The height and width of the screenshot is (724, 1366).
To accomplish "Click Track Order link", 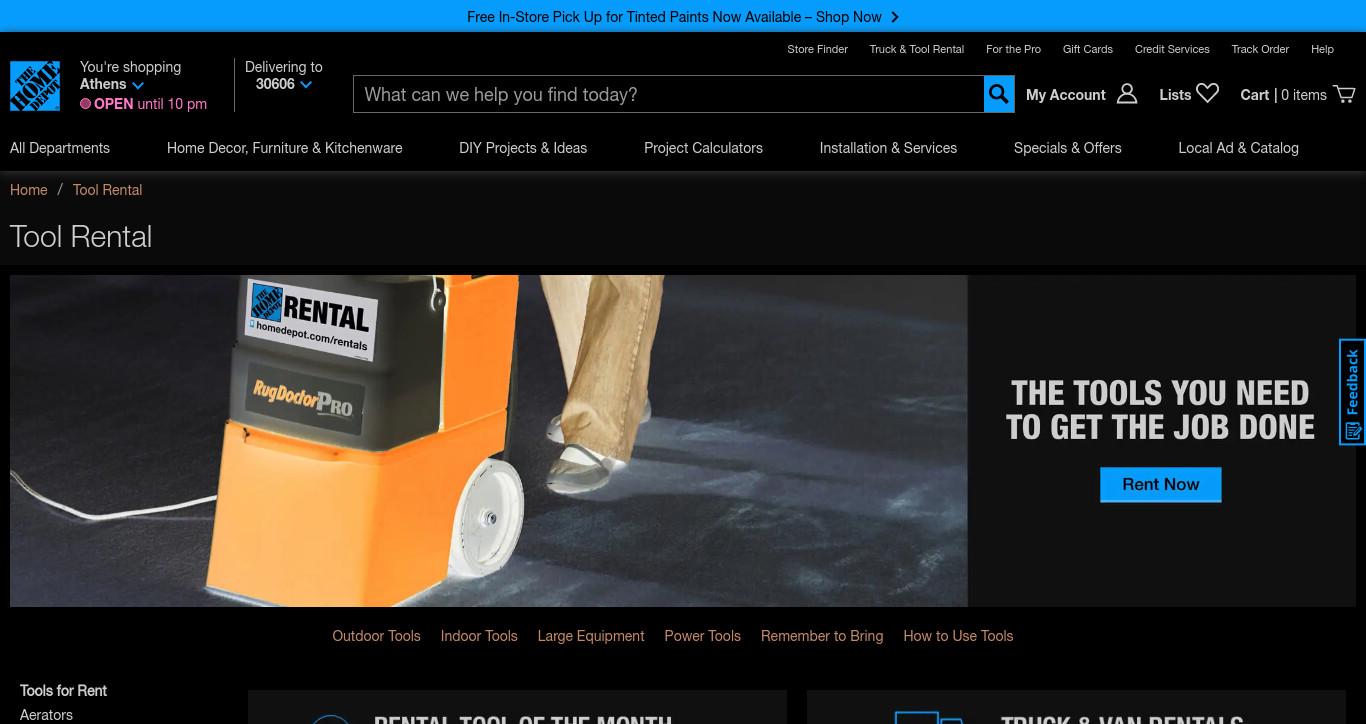I will 1260,49.
